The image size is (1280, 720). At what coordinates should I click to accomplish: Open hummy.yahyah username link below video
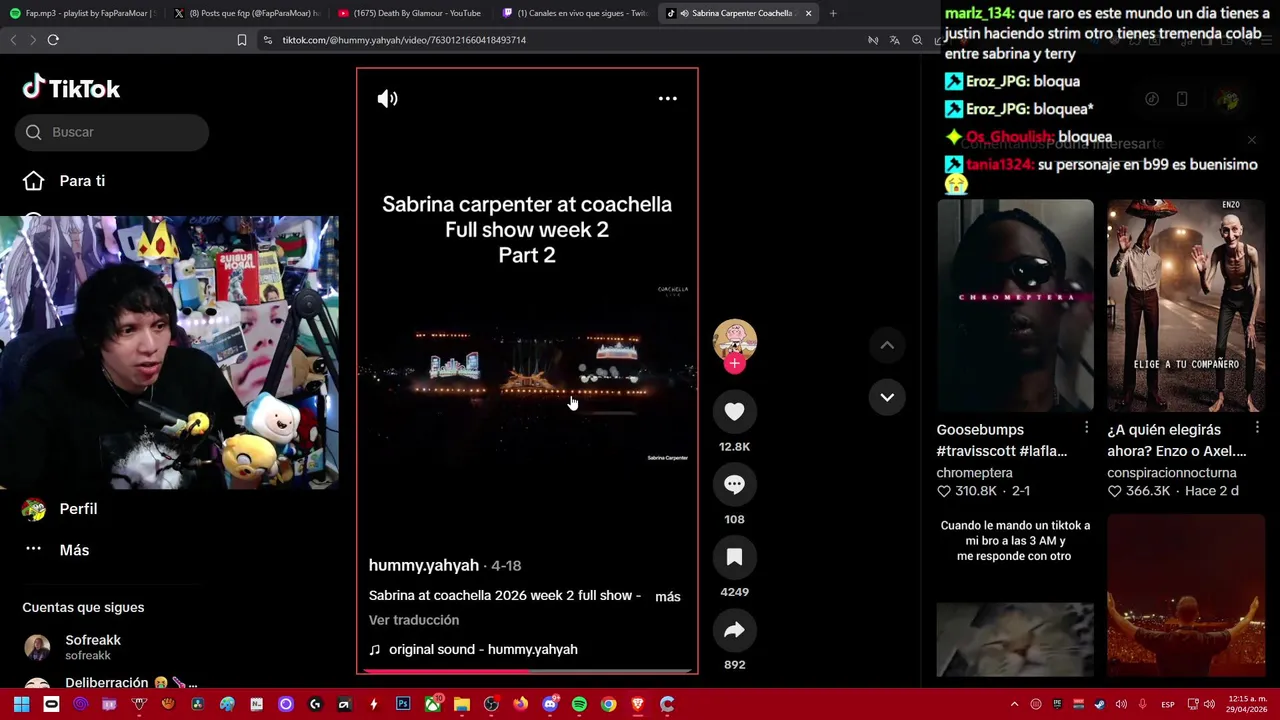(424, 565)
